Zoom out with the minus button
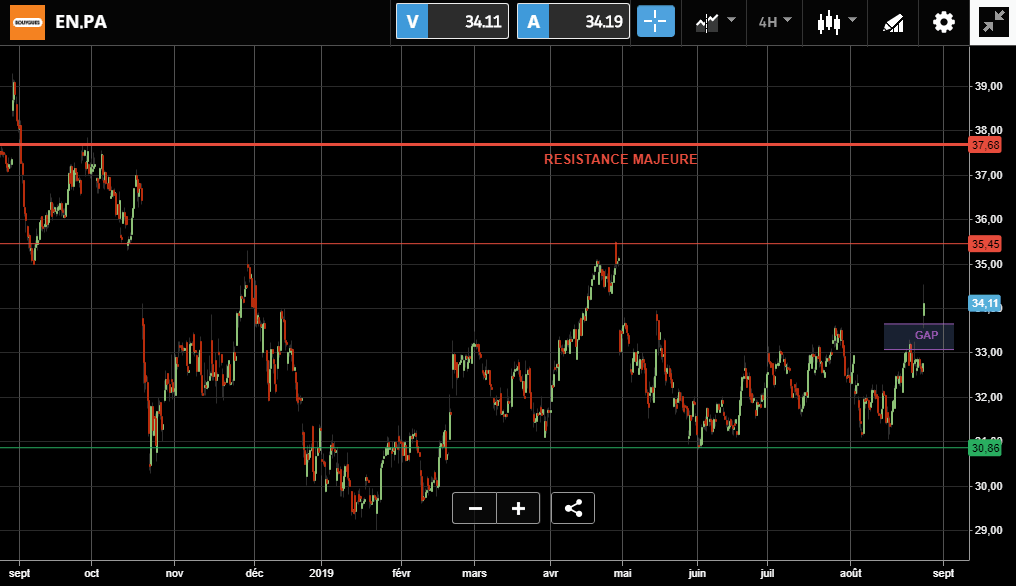 tap(475, 508)
